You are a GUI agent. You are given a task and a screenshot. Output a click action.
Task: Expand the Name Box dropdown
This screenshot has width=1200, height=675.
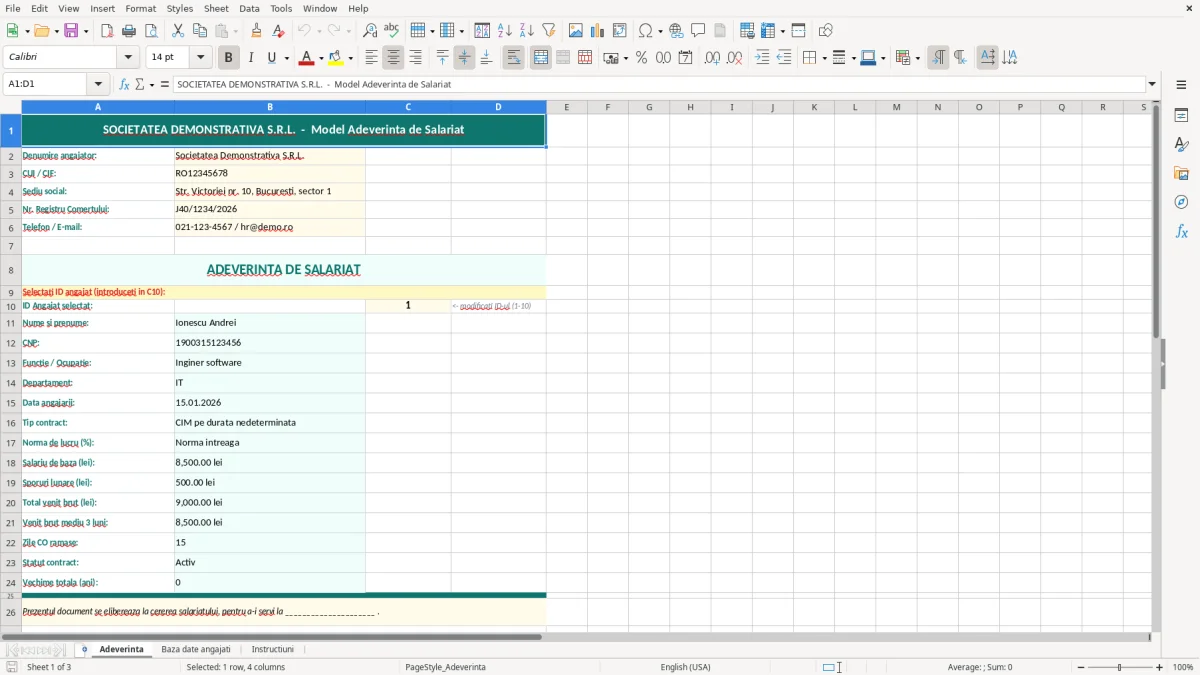point(98,85)
